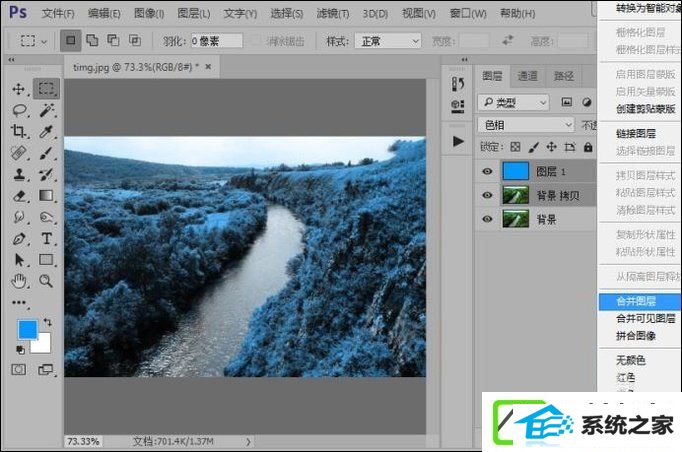Select the Blur tool

[20, 217]
